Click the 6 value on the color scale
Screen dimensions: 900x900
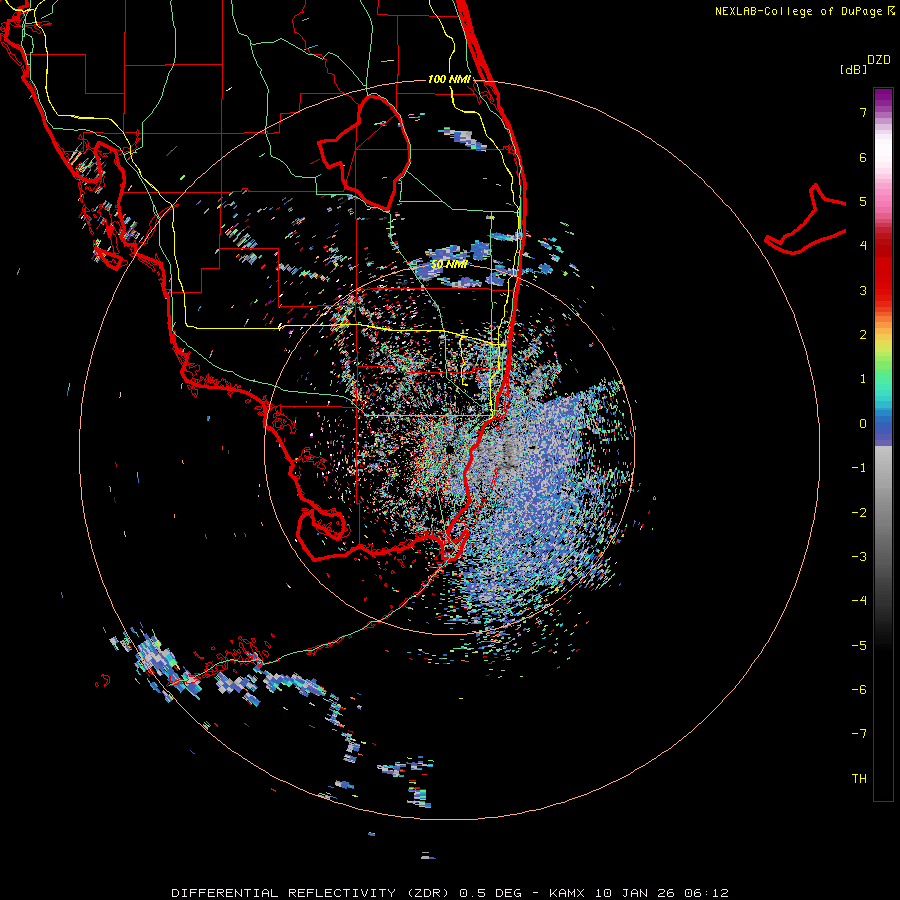tap(863, 157)
